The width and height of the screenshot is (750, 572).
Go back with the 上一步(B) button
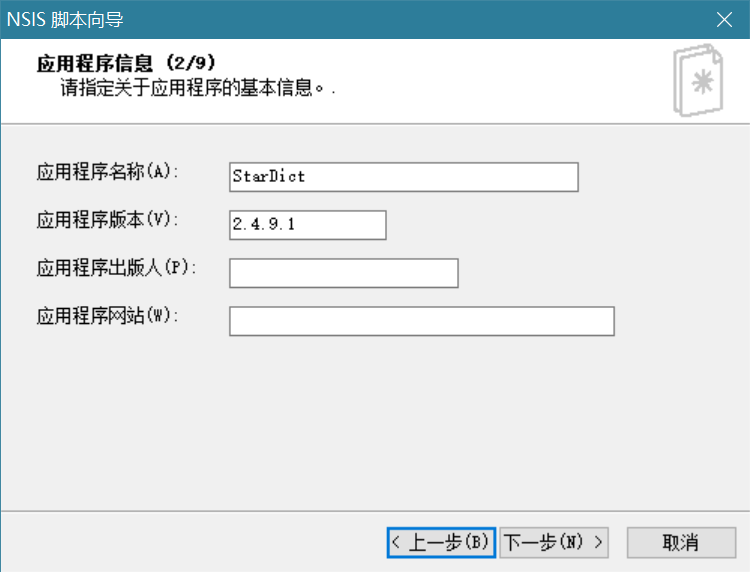tap(441, 542)
